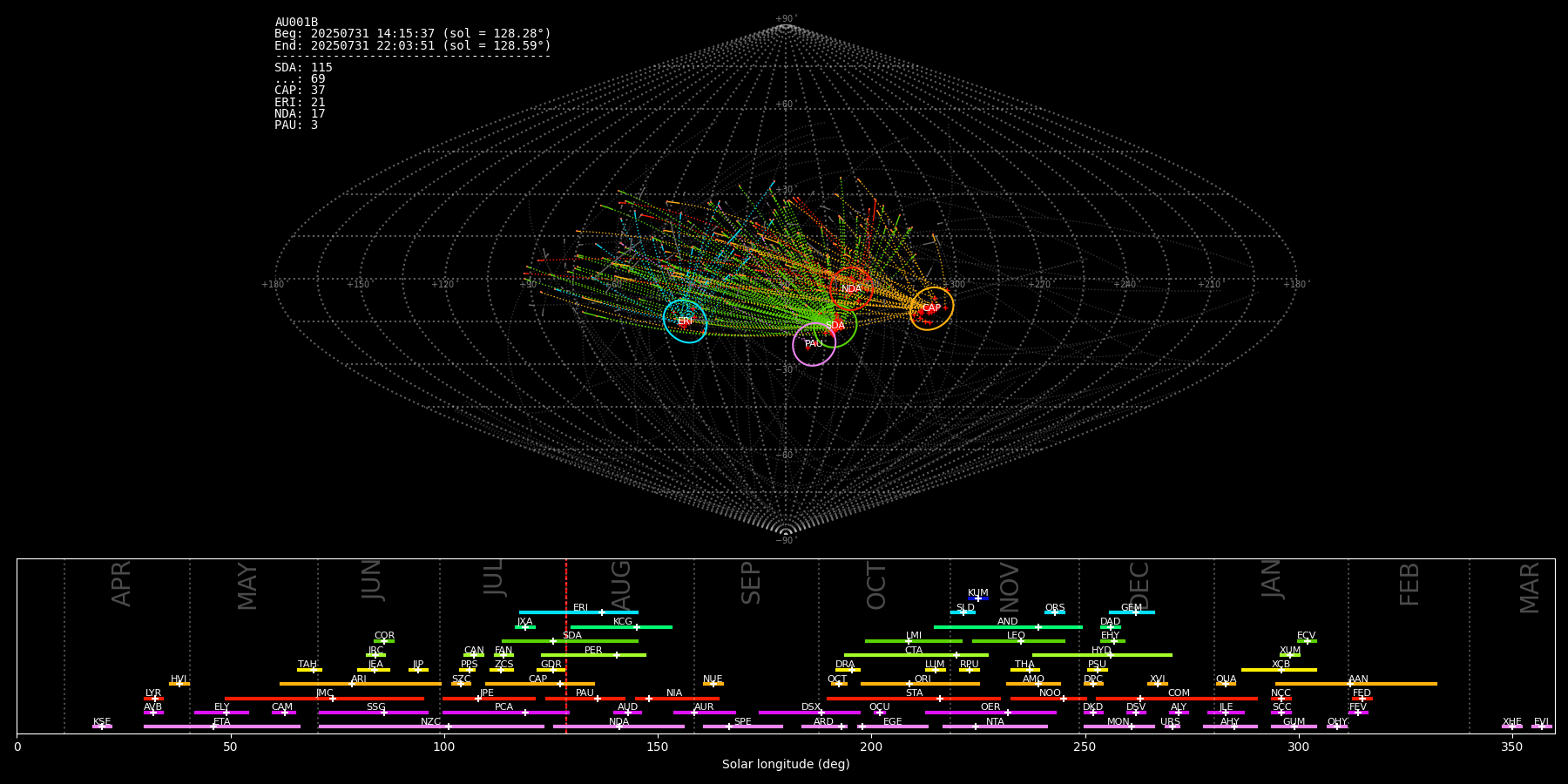
Task: Click the 'PAU: 3' legend line
Action: point(296,125)
